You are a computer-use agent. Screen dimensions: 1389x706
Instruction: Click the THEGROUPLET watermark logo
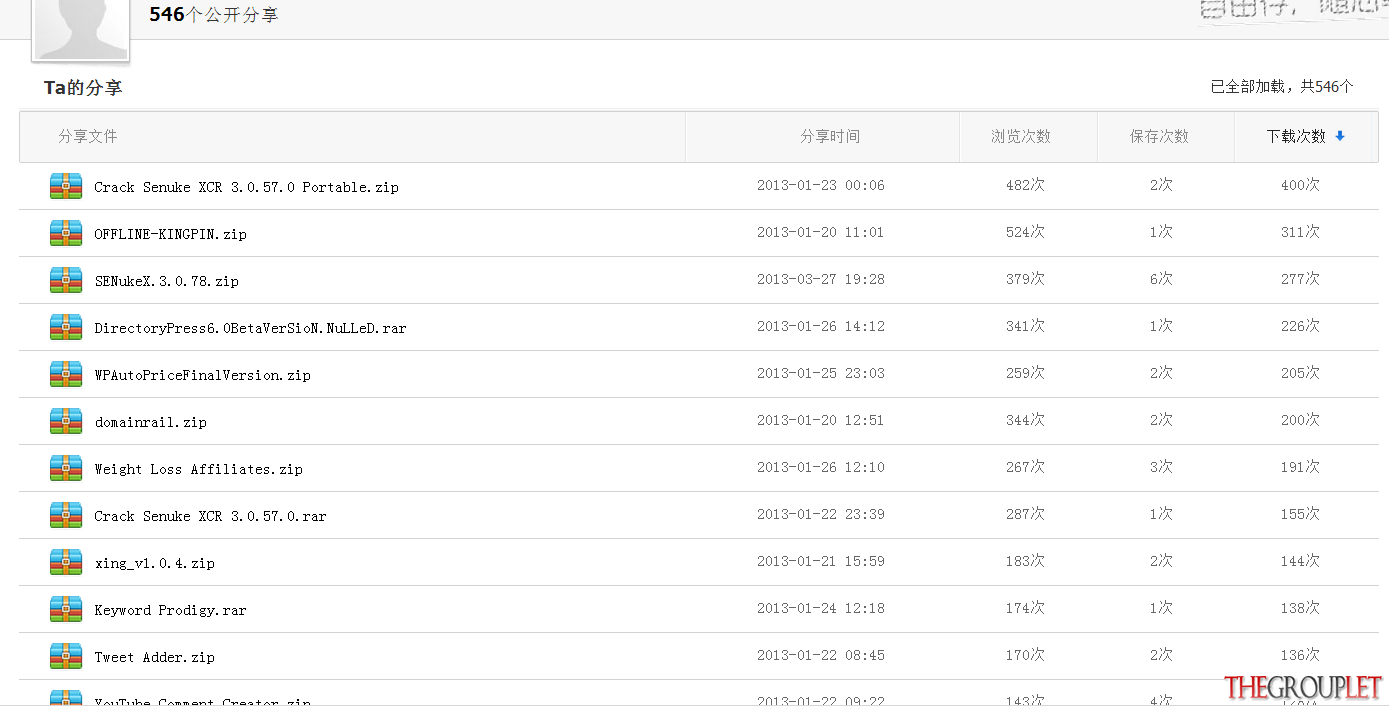[x=1303, y=688]
